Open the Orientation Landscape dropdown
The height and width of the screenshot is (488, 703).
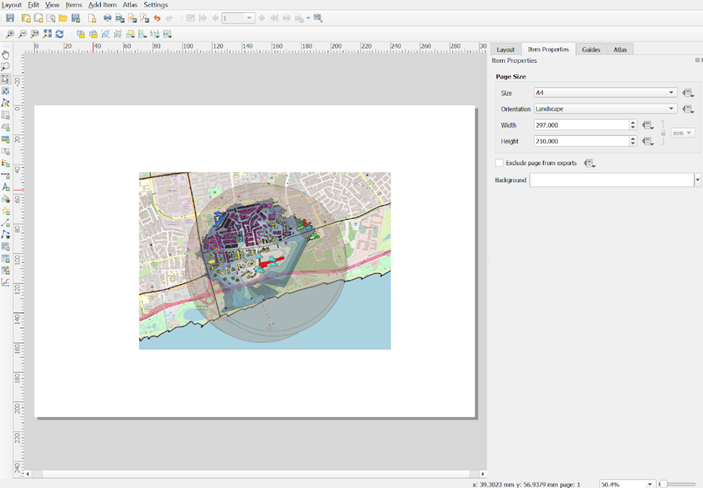tap(605, 109)
